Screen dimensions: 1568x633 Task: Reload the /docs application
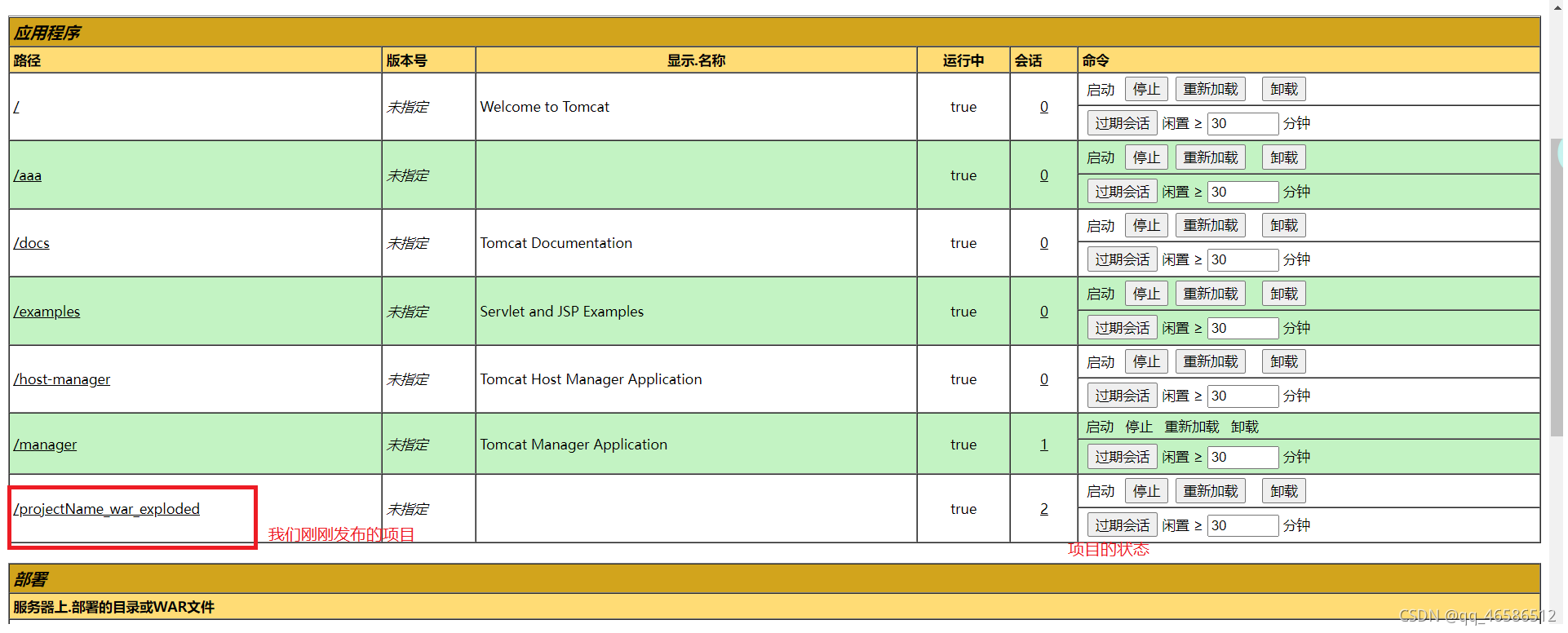pos(1211,225)
